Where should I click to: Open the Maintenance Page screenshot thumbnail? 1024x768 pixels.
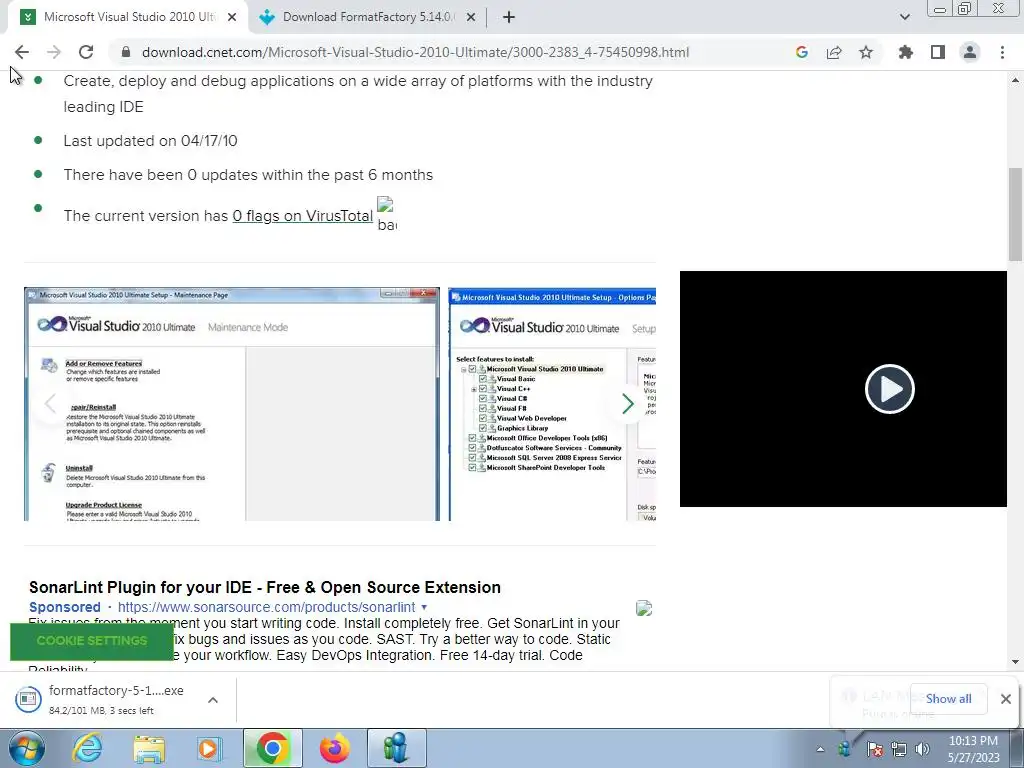pyautogui.click(x=232, y=404)
